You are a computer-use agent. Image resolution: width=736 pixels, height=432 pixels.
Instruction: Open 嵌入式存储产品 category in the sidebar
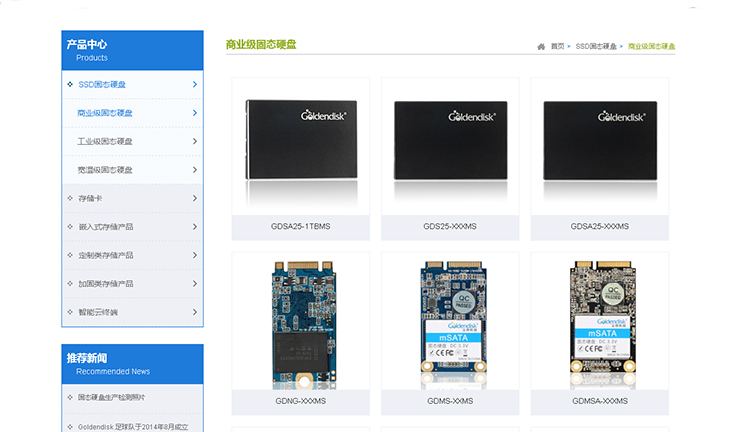click(x=106, y=227)
